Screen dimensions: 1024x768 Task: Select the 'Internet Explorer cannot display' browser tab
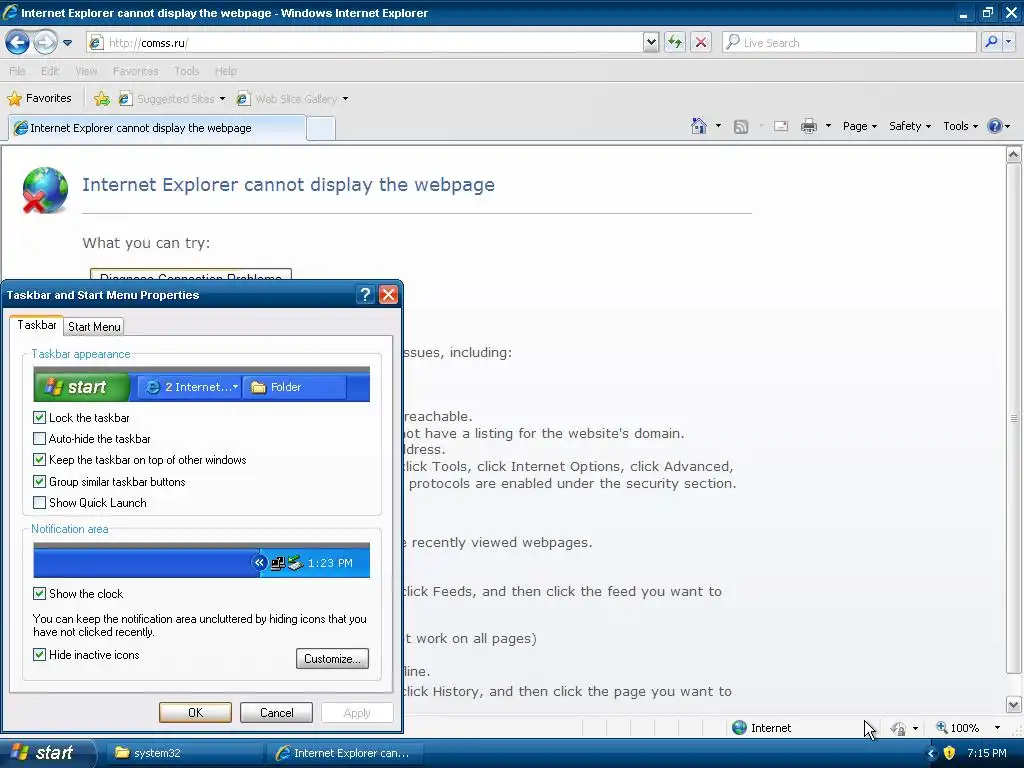(x=157, y=128)
